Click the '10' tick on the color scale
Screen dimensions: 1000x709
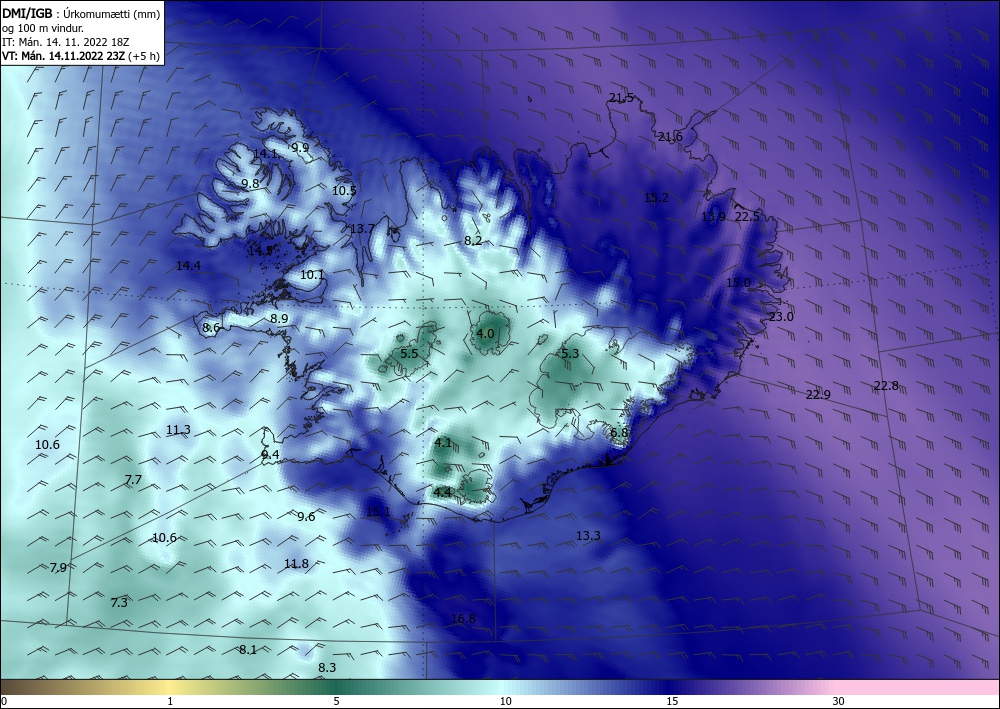pyautogui.click(x=505, y=701)
